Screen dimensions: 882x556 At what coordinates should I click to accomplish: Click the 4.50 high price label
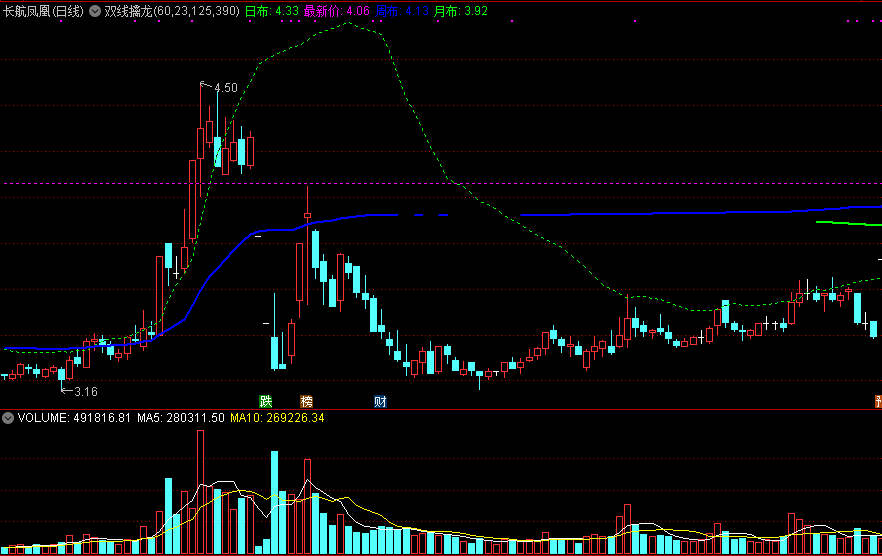tap(226, 88)
